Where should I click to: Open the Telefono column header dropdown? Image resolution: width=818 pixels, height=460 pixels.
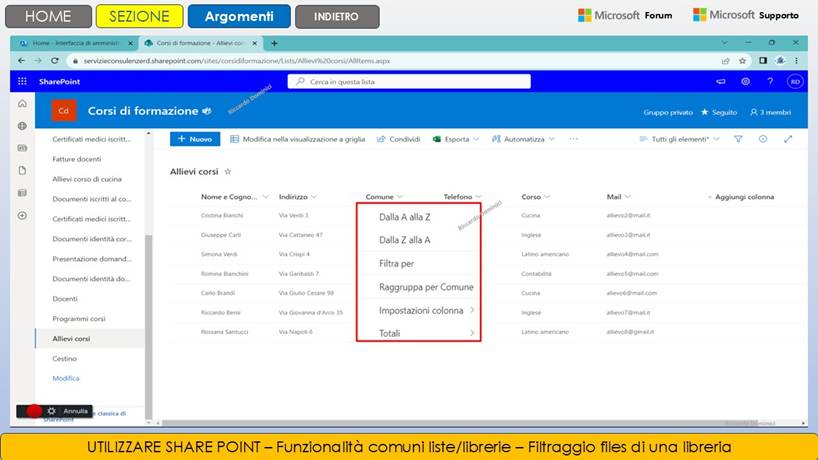(478, 197)
